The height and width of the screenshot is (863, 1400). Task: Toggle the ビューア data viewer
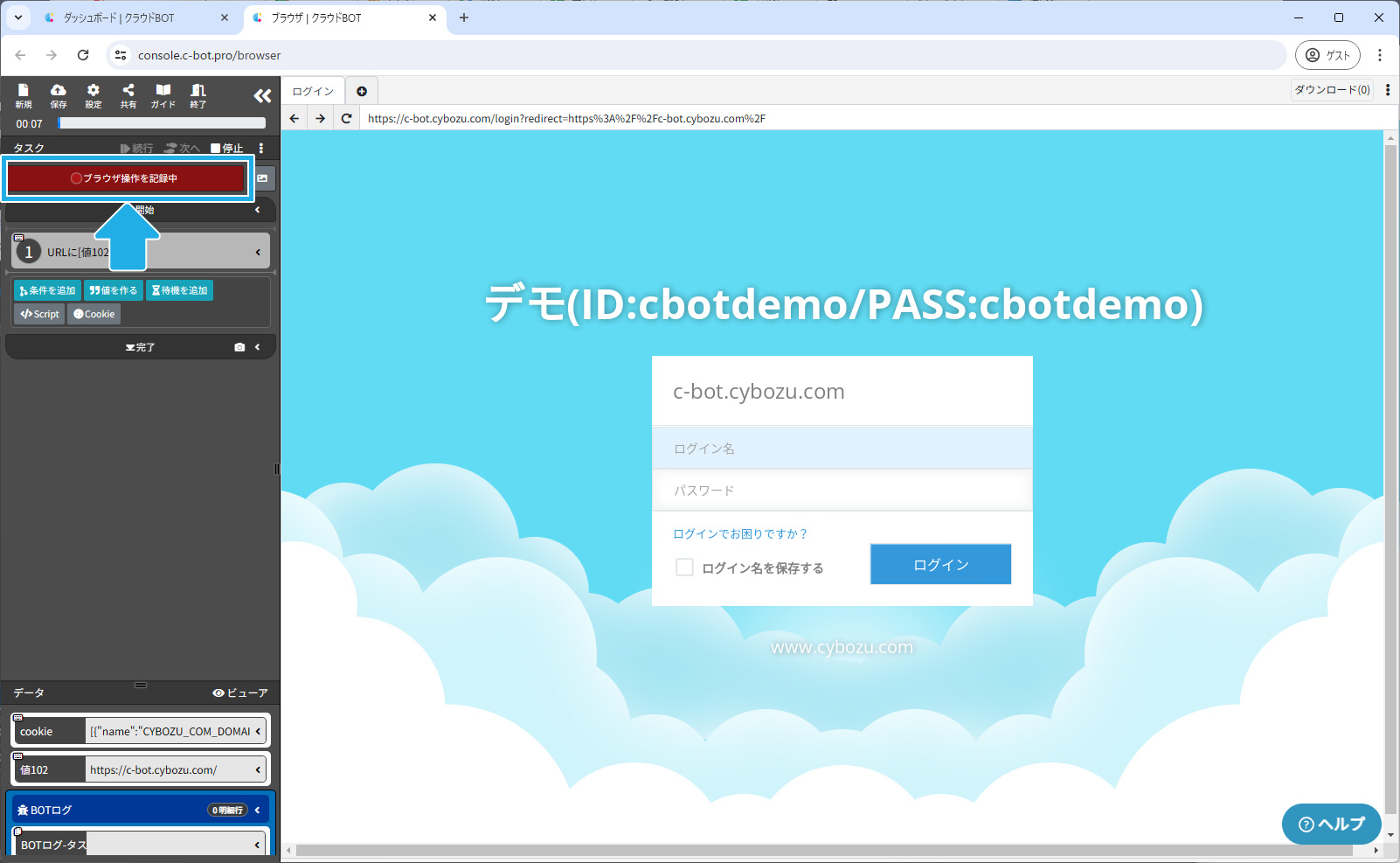[240, 692]
